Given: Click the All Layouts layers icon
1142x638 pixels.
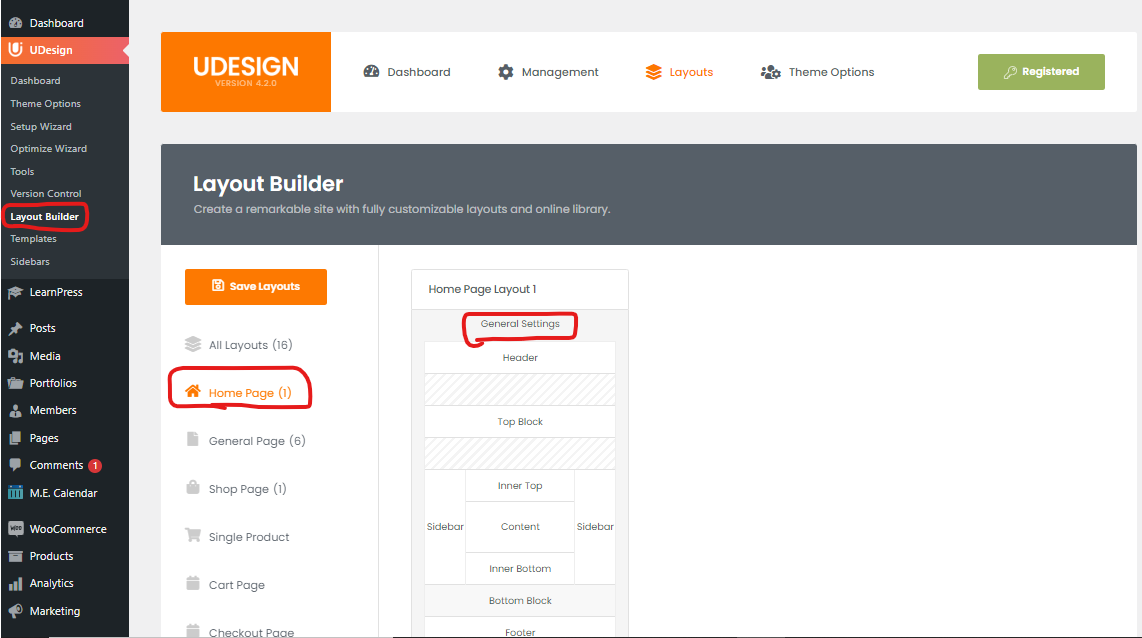Looking at the screenshot, I should click(x=193, y=344).
